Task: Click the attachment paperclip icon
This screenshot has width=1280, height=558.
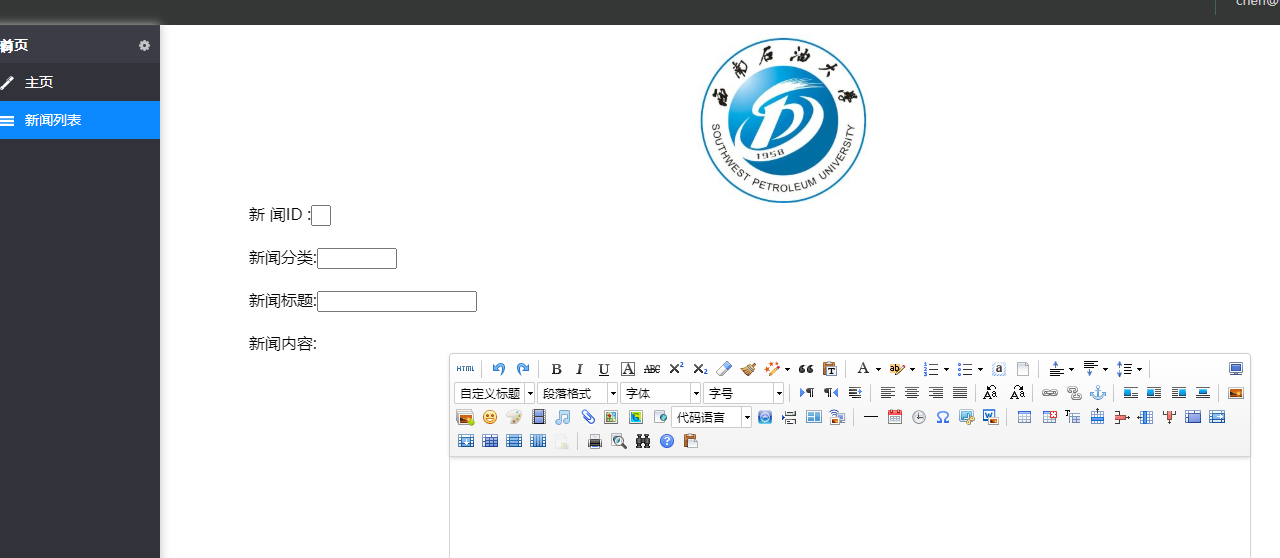Action: click(x=588, y=417)
